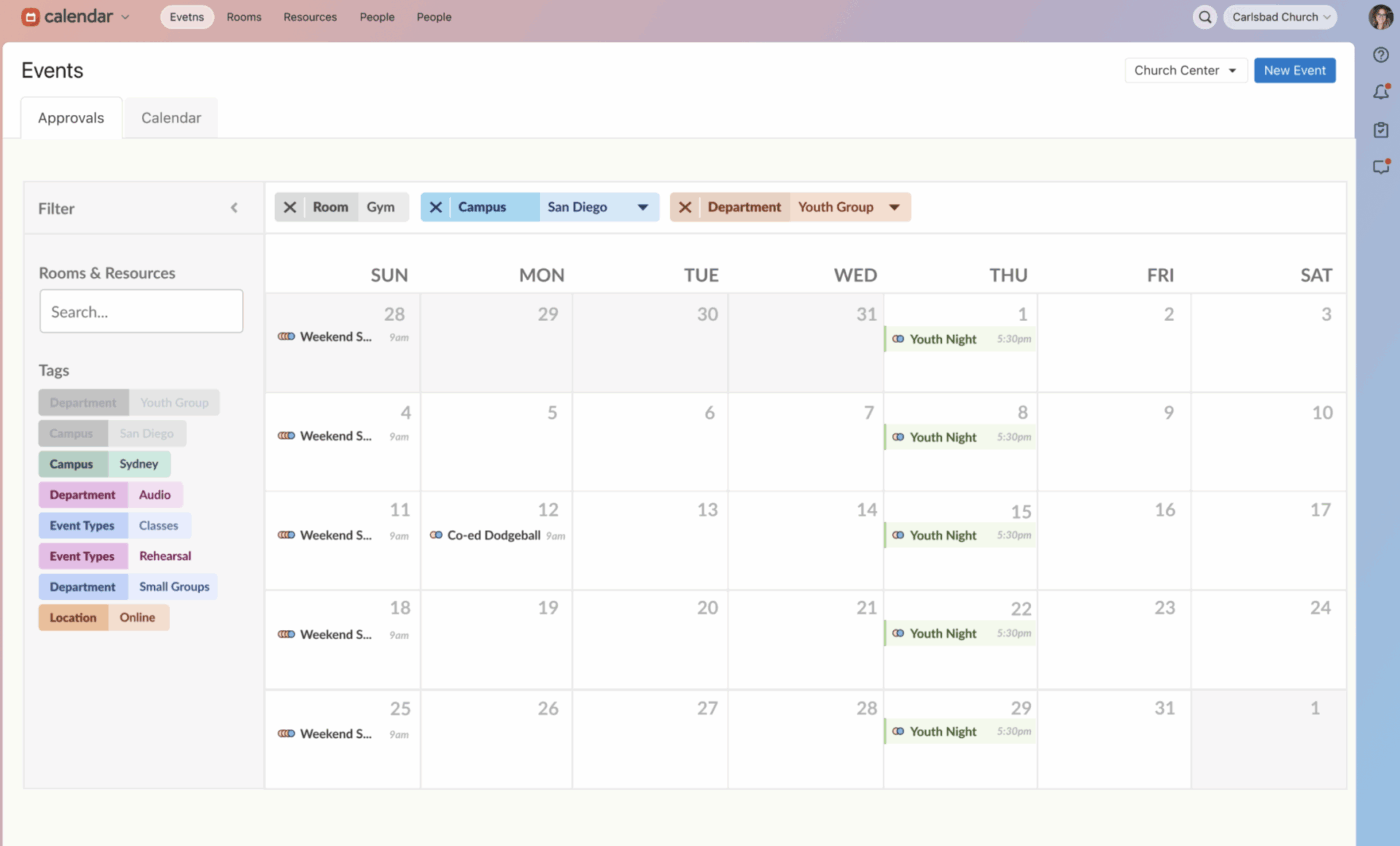This screenshot has height=846, width=1400.
Task: Toggle the Department Audio tag
Action: click(x=111, y=495)
